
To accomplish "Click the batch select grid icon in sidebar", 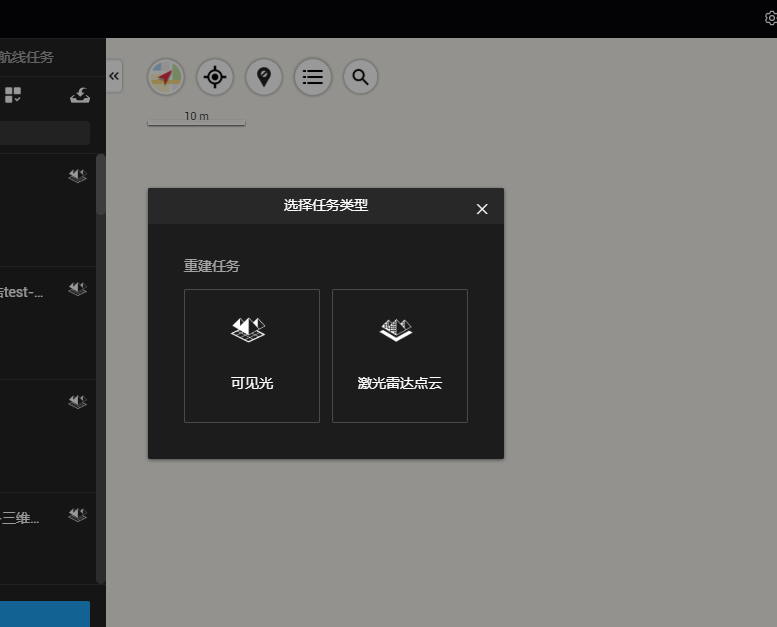I will pos(13,95).
